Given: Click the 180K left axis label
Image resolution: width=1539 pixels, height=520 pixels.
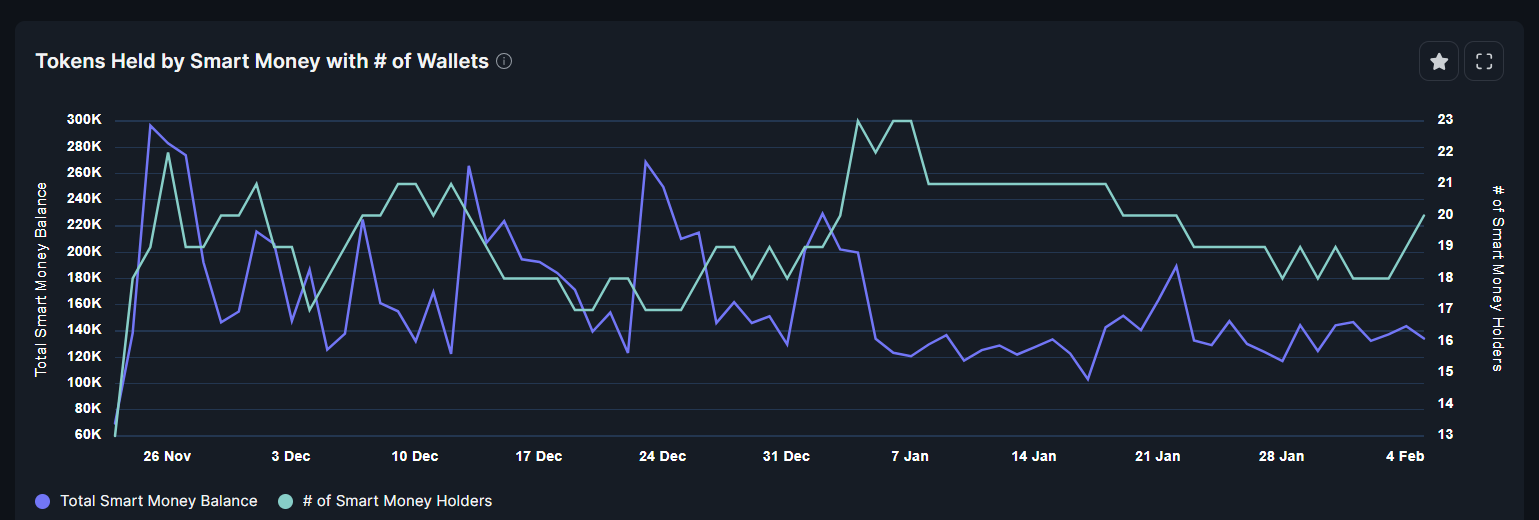Looking at the screenshot, I should click(84, 278).
